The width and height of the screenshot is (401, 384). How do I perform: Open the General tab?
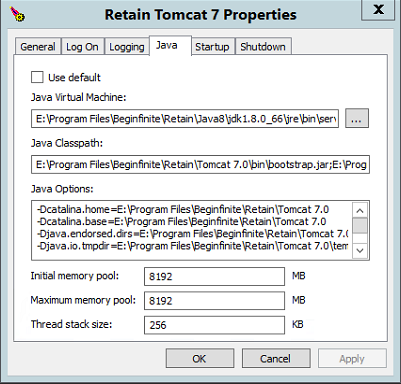pyautogui.click(x=38, y=47)
